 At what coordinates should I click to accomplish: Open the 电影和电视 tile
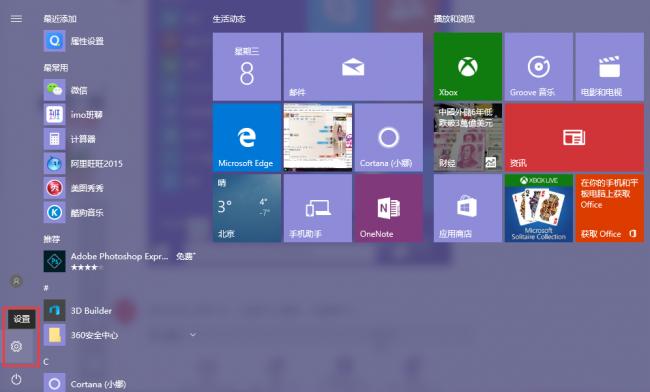pos(609,67)
